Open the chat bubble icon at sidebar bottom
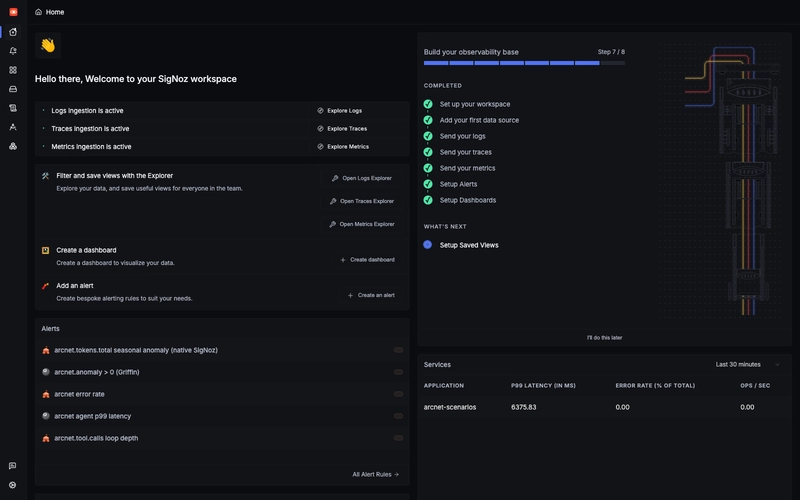This screenshot has width=800, height=500. tap(13, 466)
